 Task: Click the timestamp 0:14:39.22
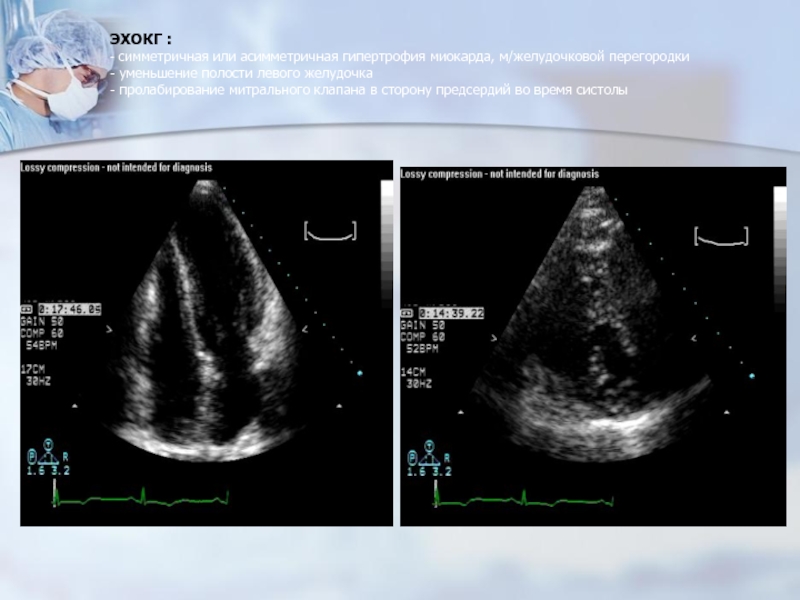[451, 313]
